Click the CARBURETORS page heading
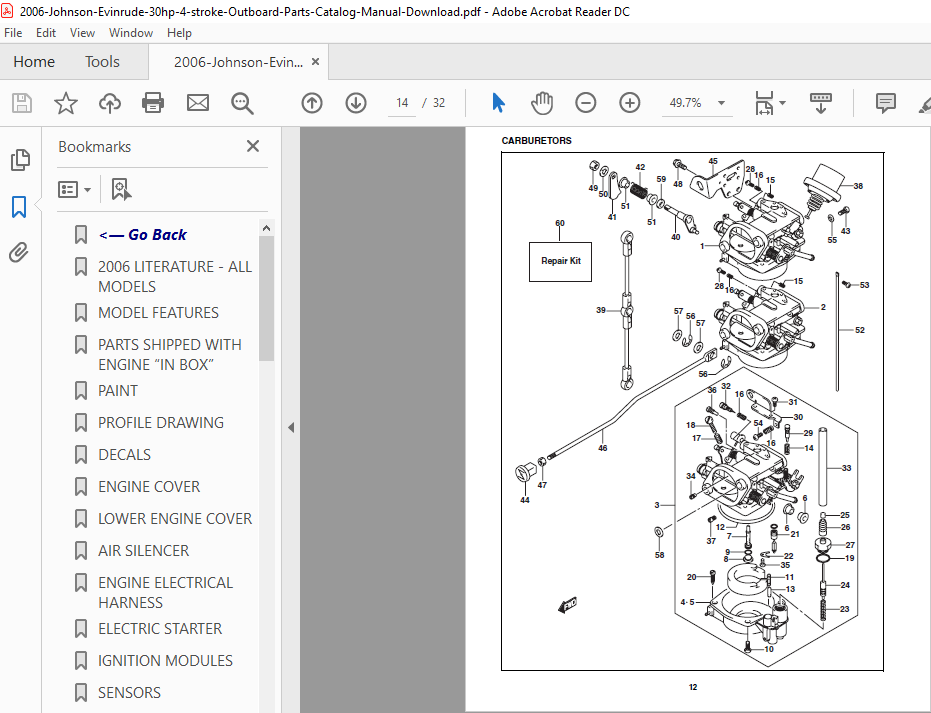The width and height of the screenshot is (931, 713). (536, 141)
